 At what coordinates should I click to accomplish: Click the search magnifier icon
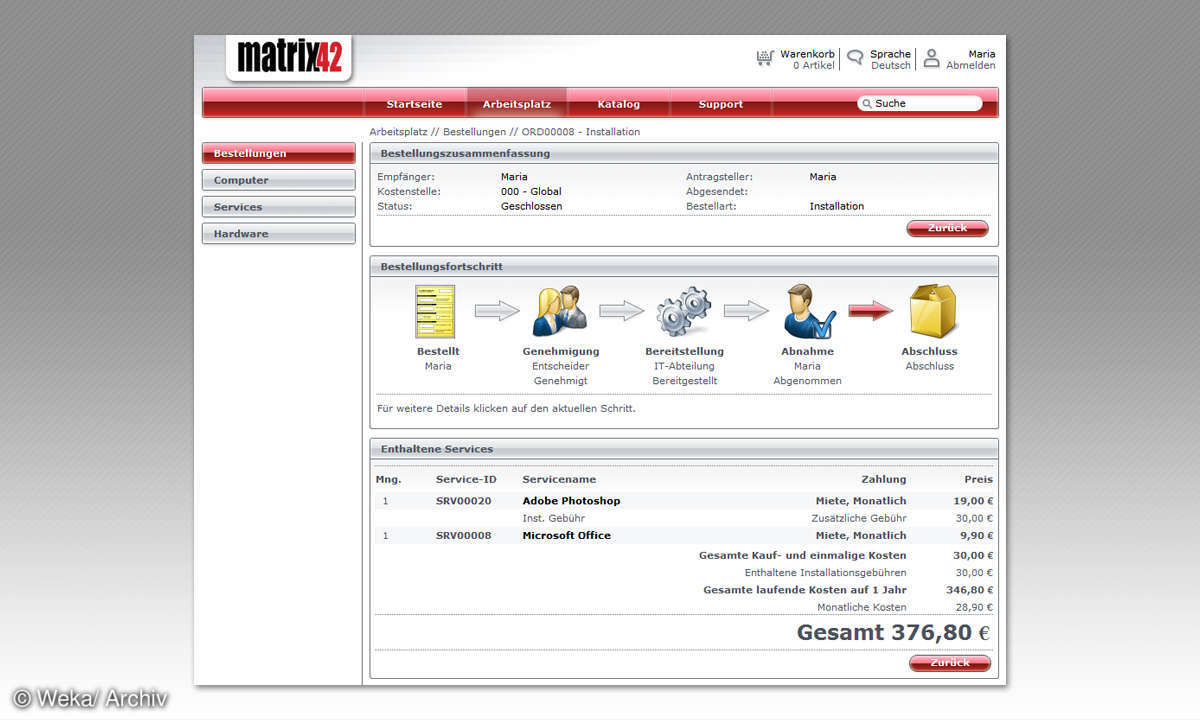(x=867, y=103)
